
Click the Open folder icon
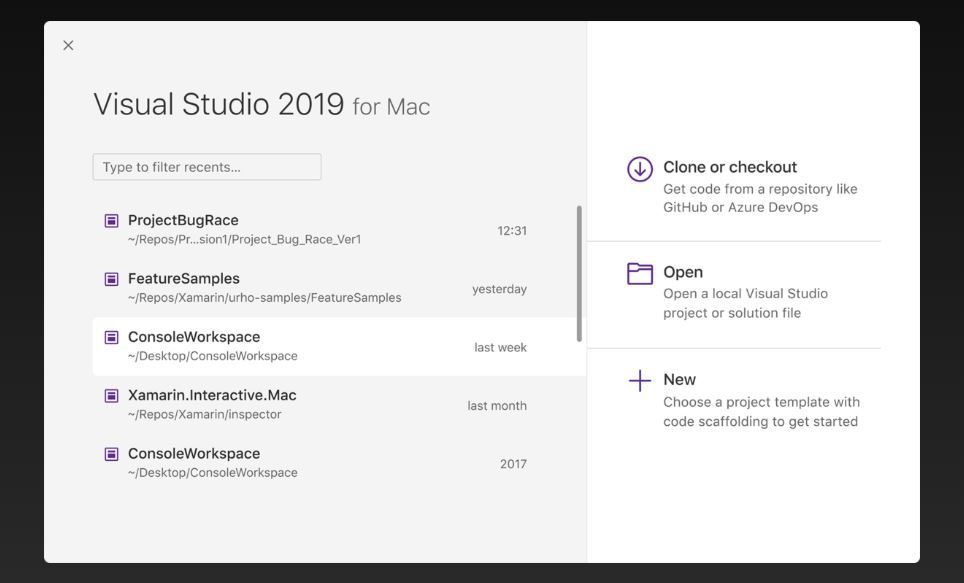click(640, 273)
